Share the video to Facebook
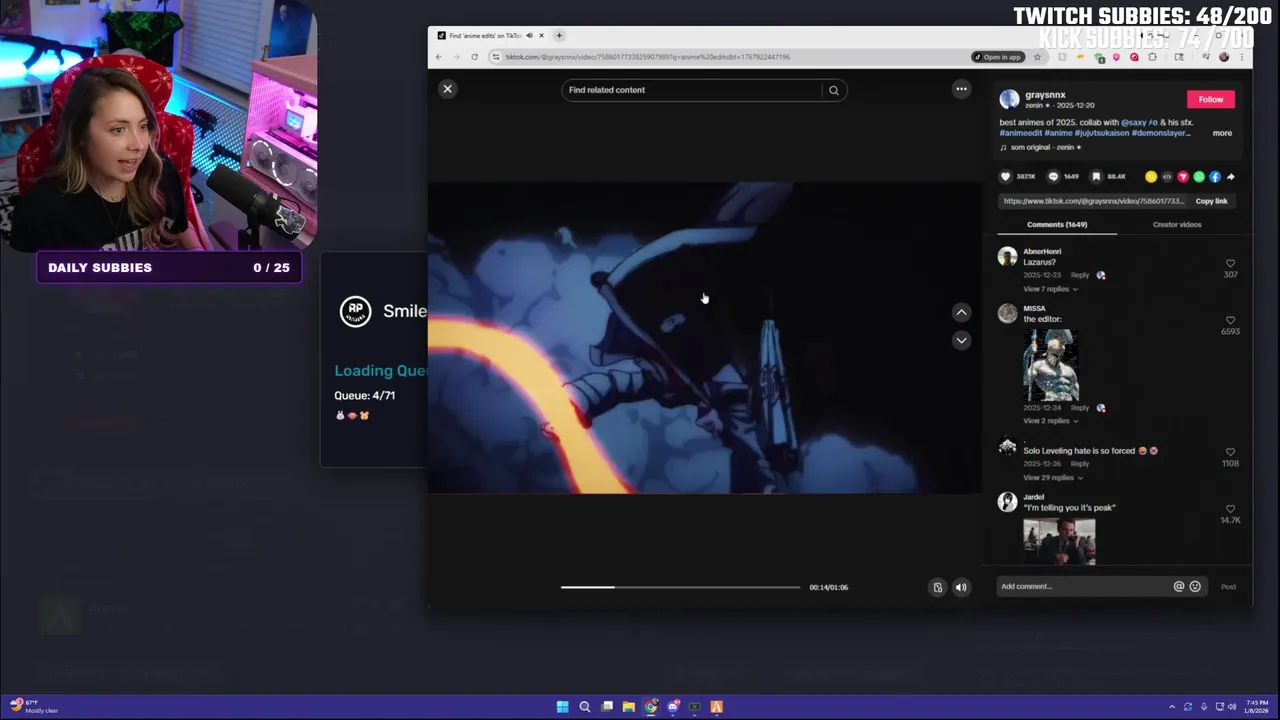The width and height of the screenshot is (1280, 720). click(x=1215, y=177)
